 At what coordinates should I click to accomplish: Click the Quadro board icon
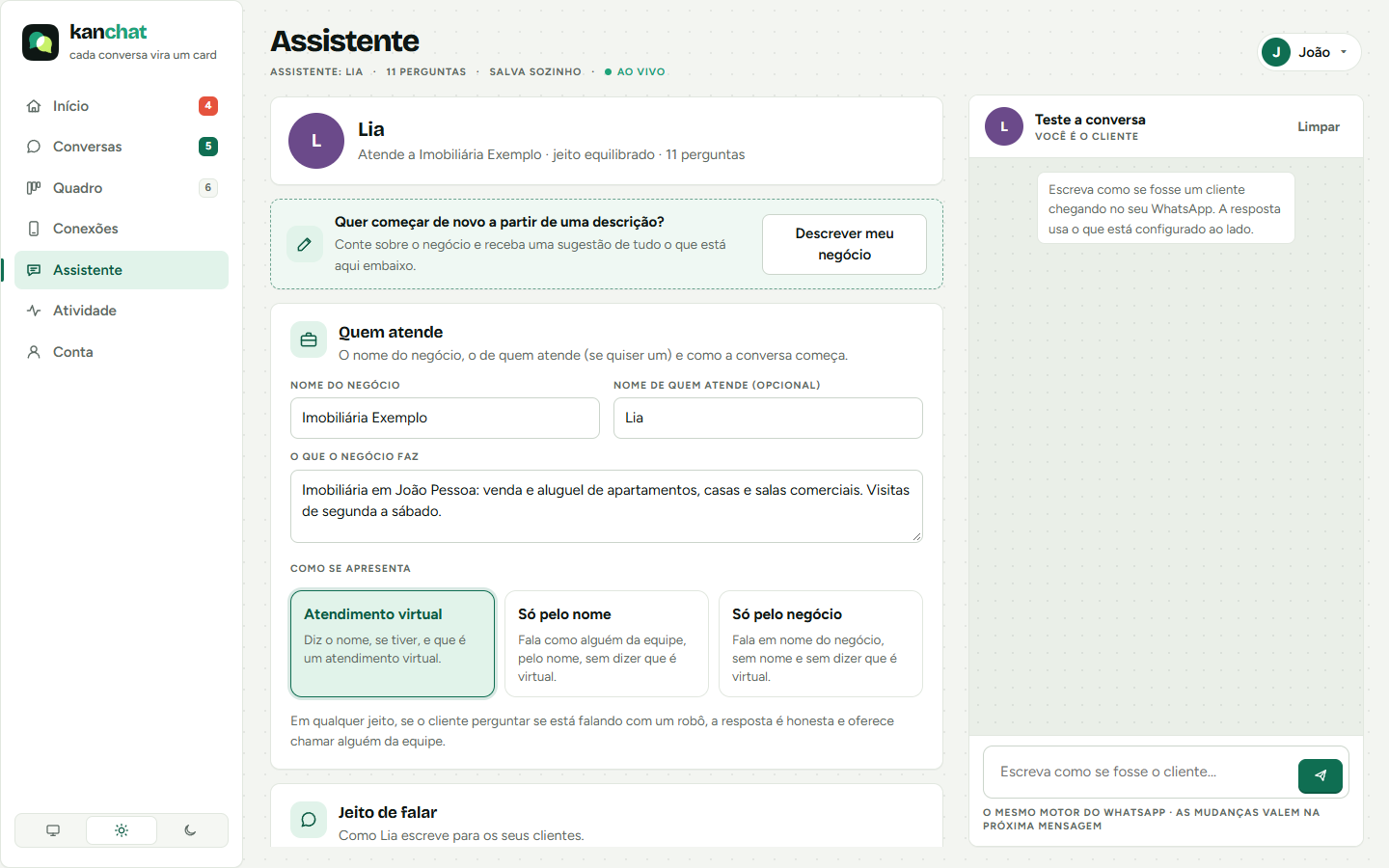(x=34, y=188)
